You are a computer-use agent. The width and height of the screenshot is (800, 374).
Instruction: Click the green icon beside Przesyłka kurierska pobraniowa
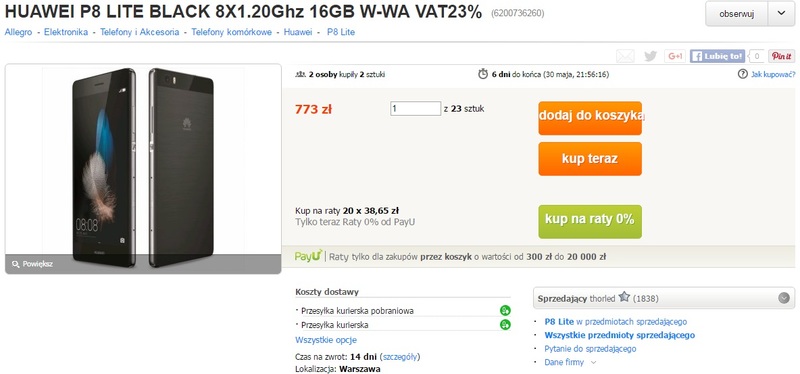click(x=505, y=310)
